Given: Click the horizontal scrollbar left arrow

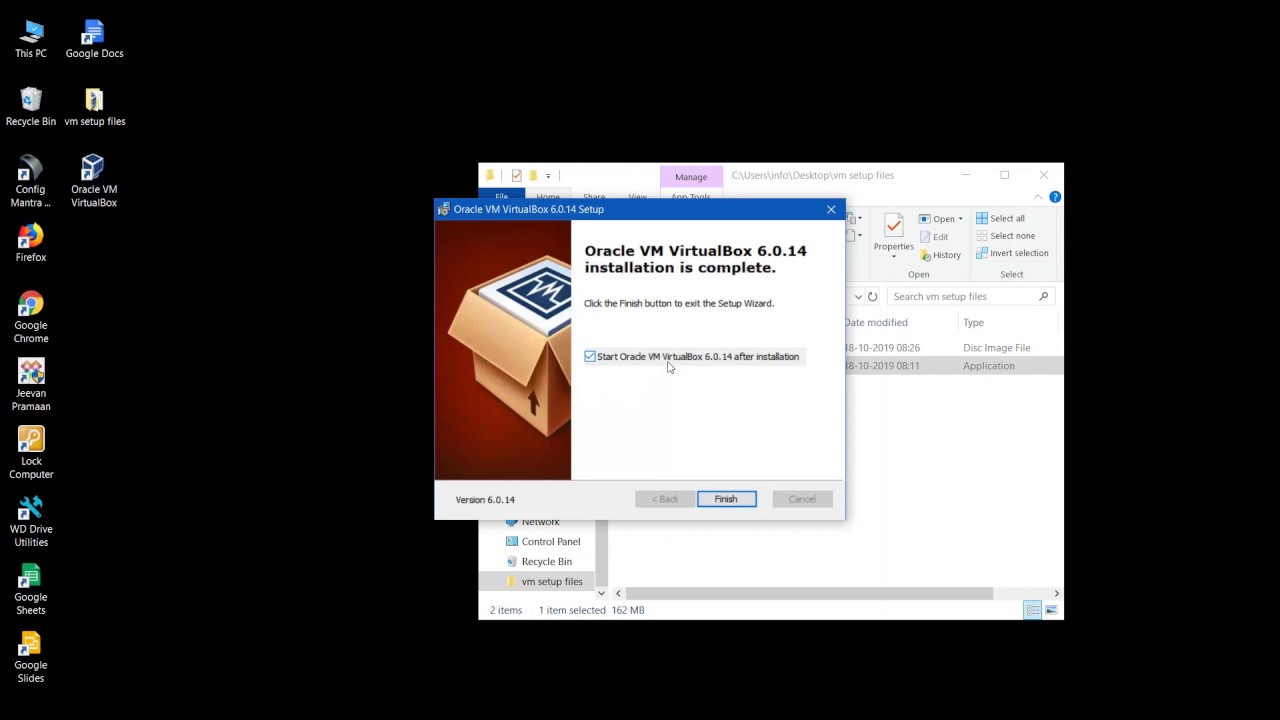Looking at the screenshot, I should (x=618, y=594).
